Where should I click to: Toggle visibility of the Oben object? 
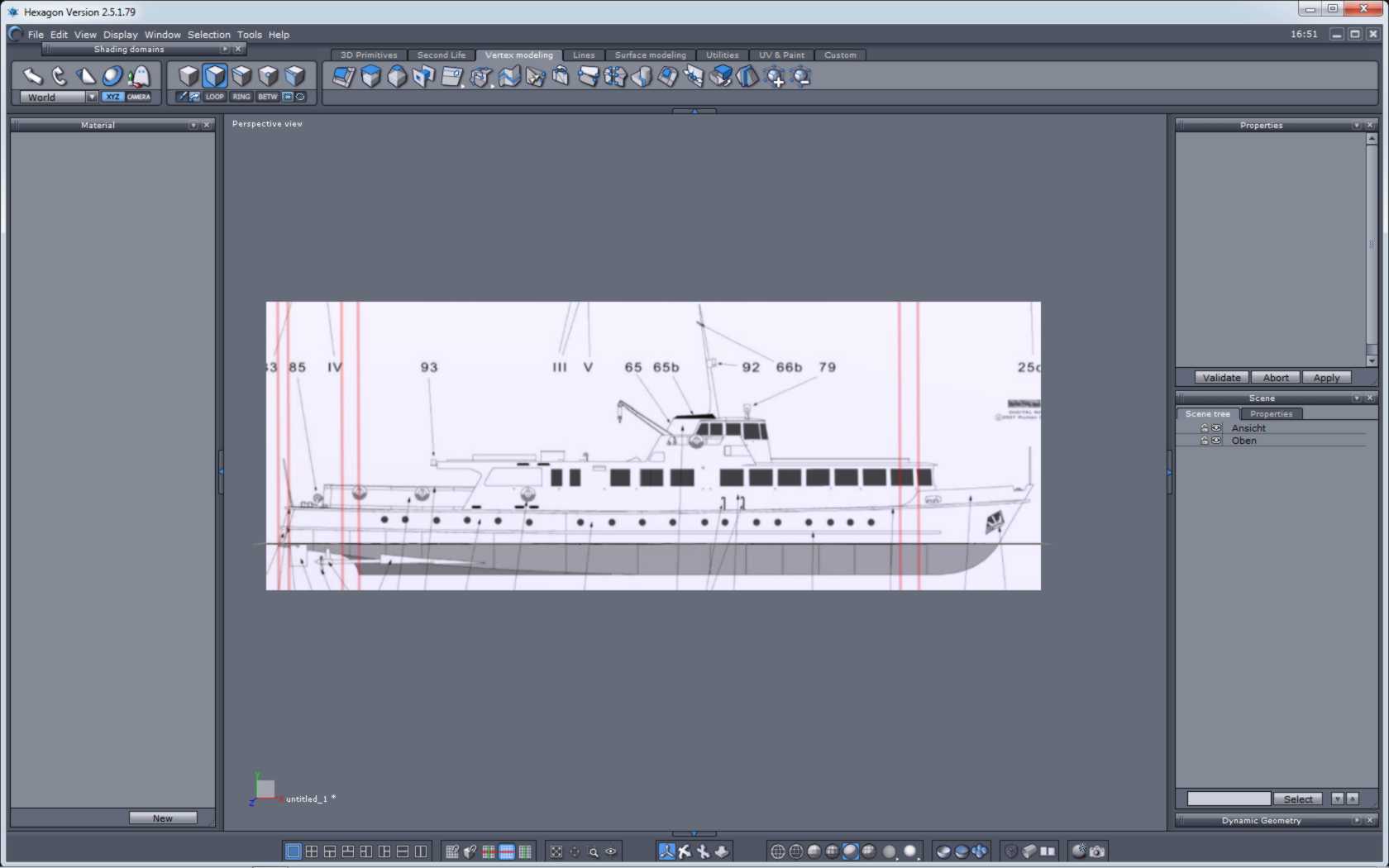(x=1216, y=441)
